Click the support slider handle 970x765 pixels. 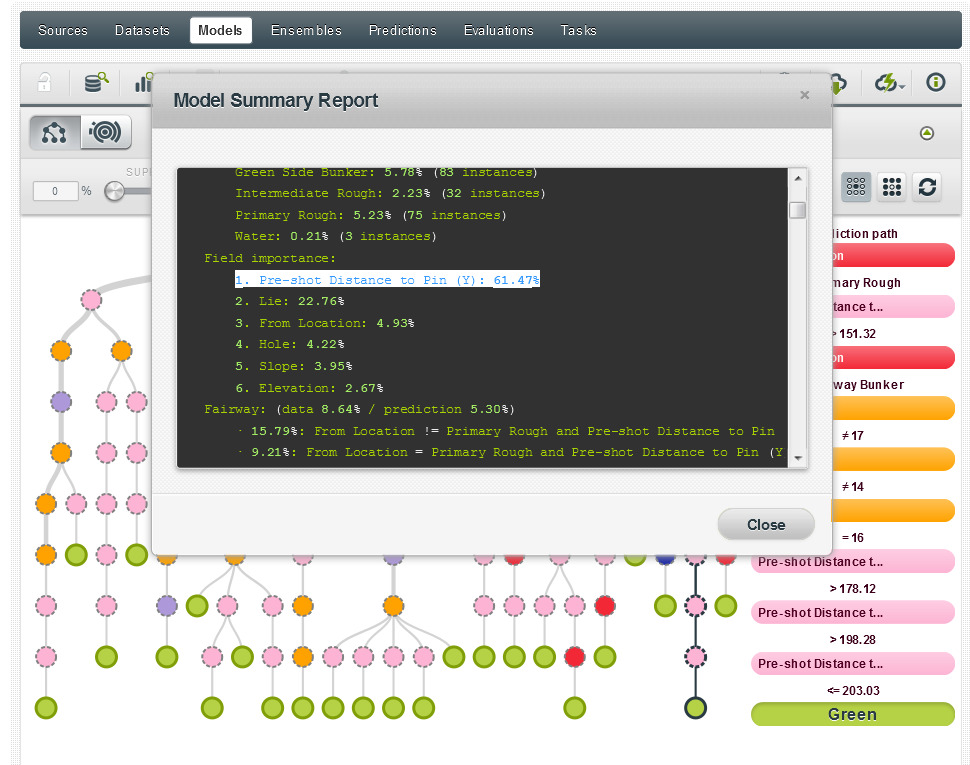click(114, 191)
